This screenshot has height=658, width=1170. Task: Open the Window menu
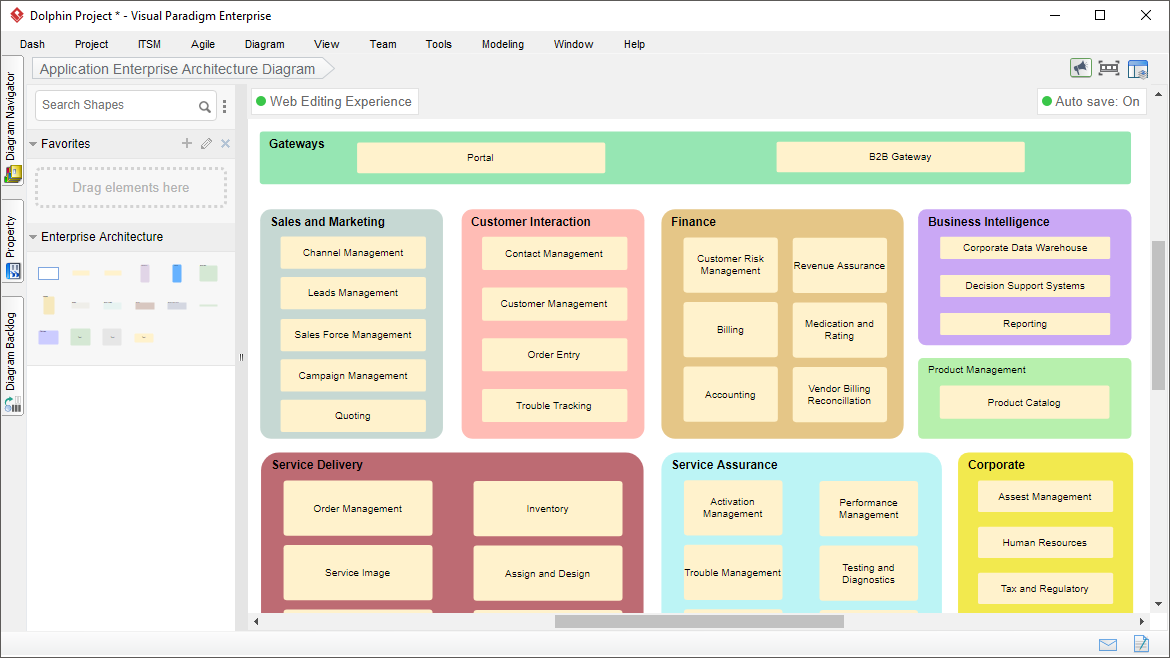pyautogui.click(x=573, y=44)
